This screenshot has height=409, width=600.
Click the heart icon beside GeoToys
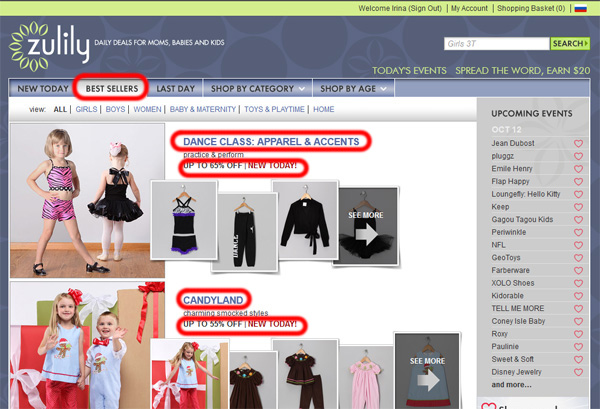[x=578, y=258]
